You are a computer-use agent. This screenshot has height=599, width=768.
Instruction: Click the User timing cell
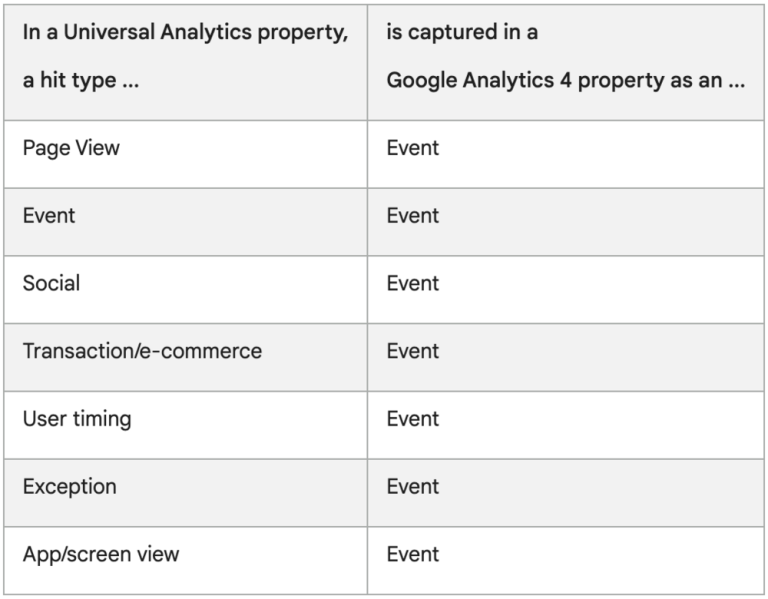[x=77, y=419]
